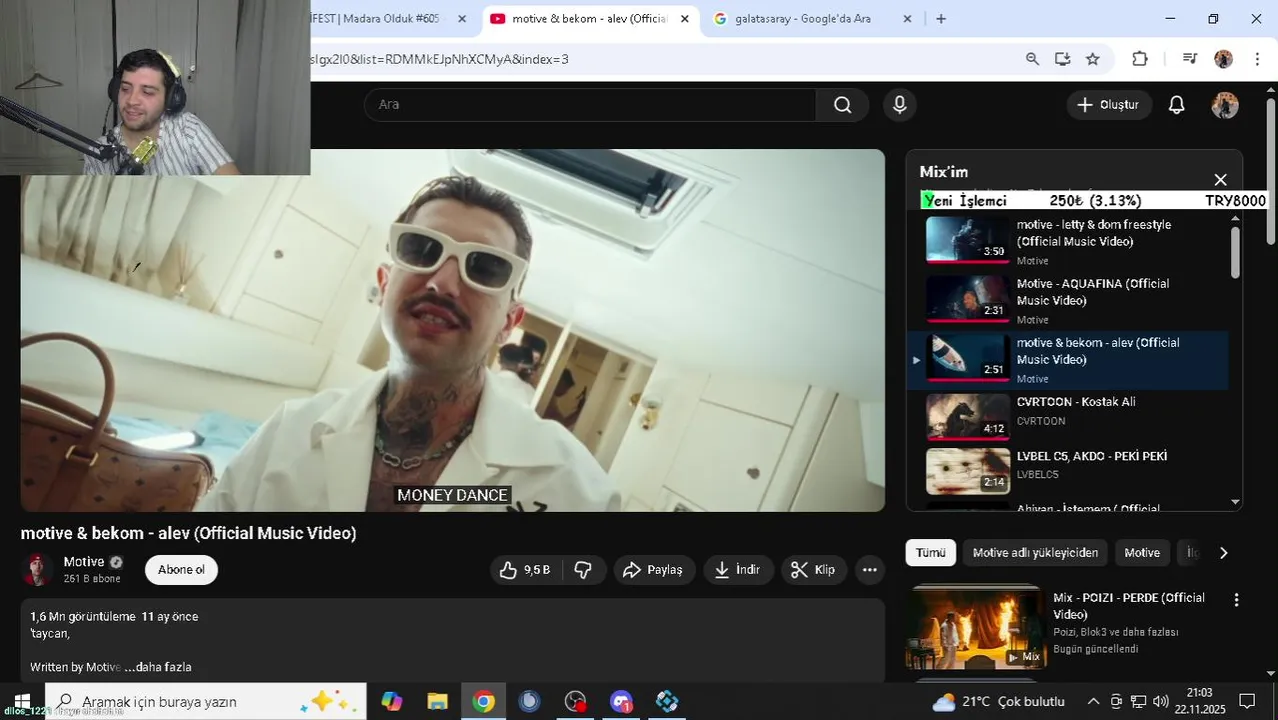
Task: Bookmark this page with star icon
Action: (1093, 59)
